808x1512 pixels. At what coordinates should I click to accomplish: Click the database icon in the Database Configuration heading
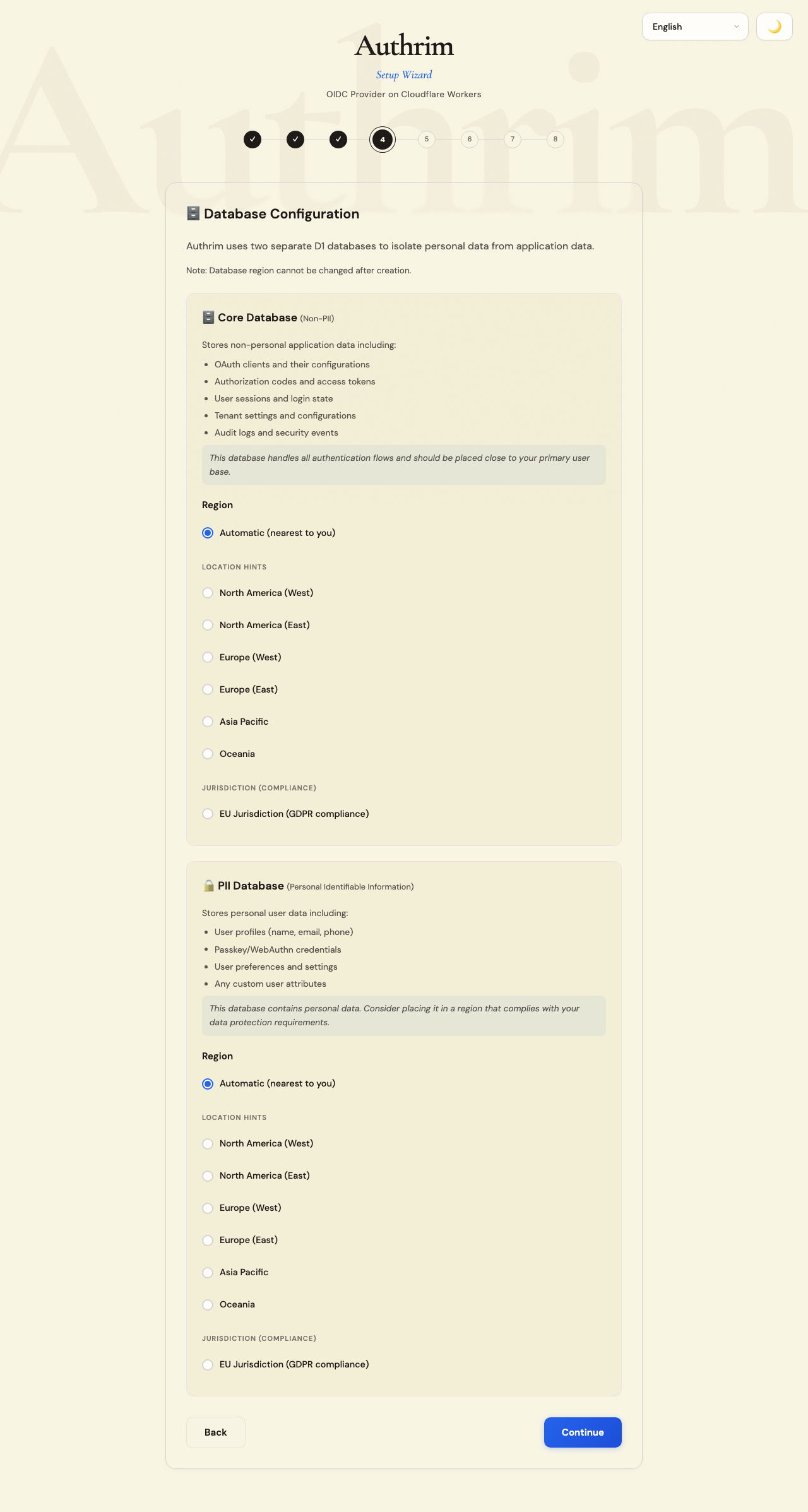click(x=193, y=213)
